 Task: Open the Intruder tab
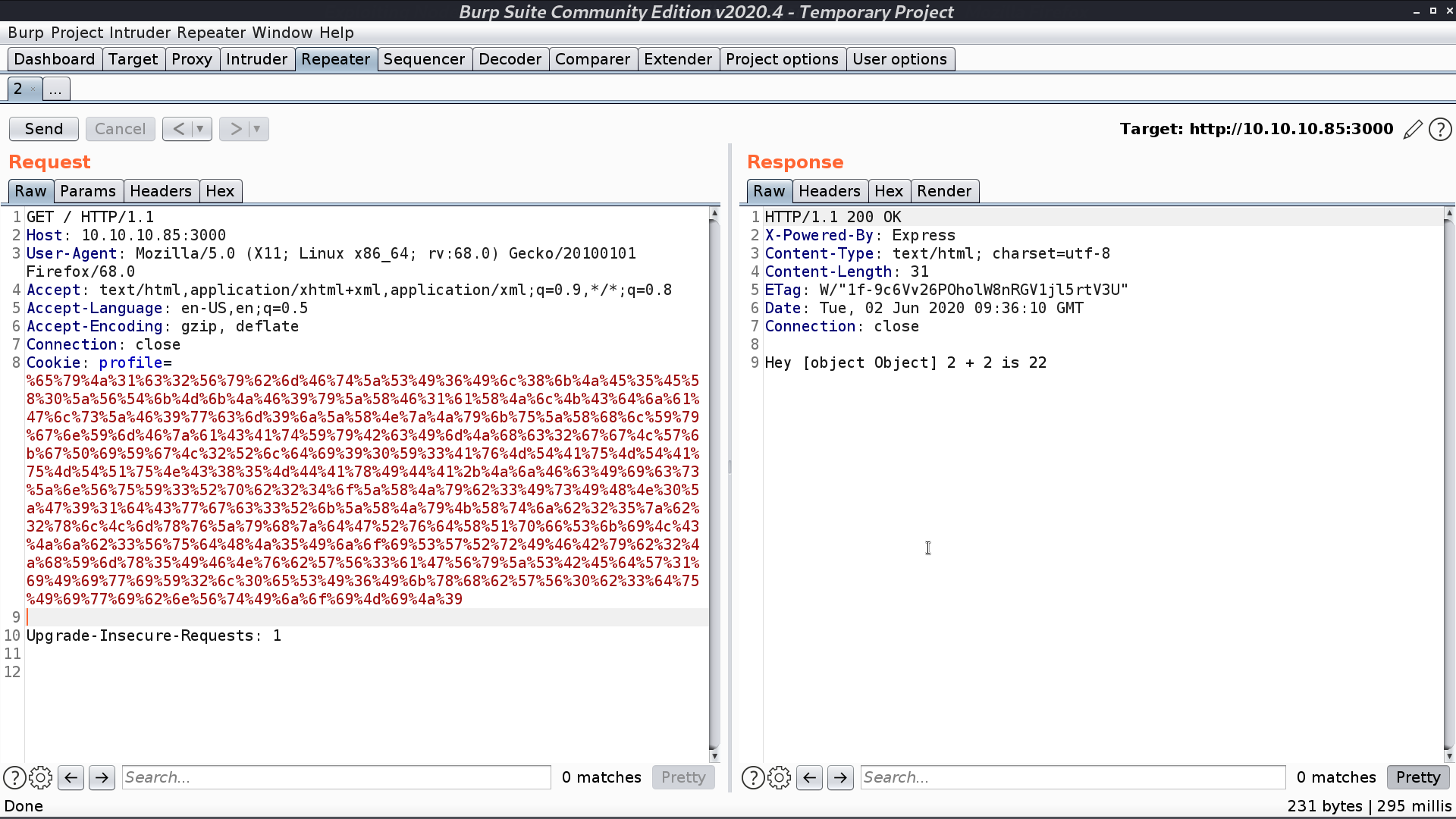(257, 59)
